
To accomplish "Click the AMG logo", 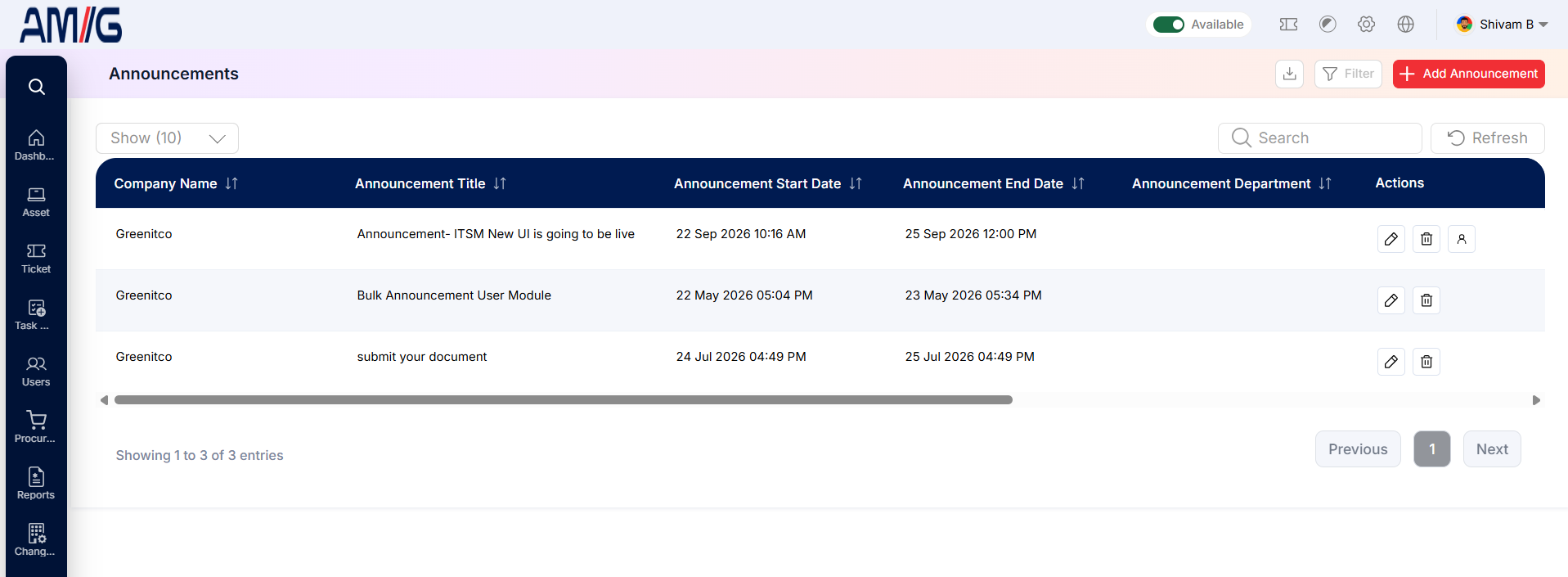I will (x=71, y=25).
